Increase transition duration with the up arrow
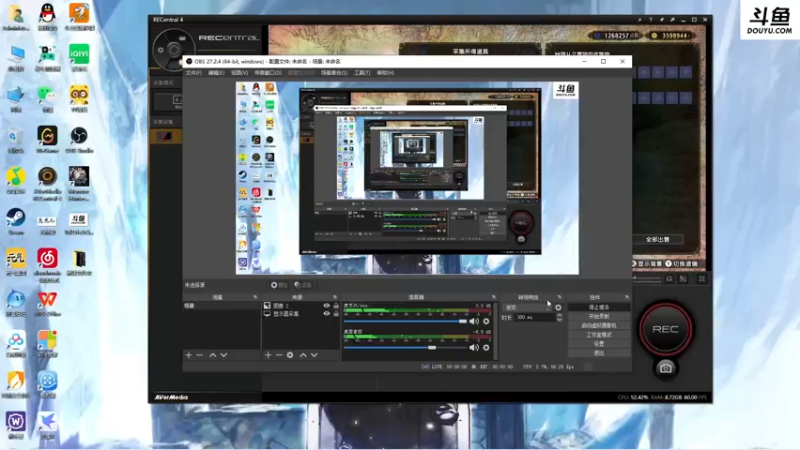Screen dimensions: 800x450 coord(559,315)
